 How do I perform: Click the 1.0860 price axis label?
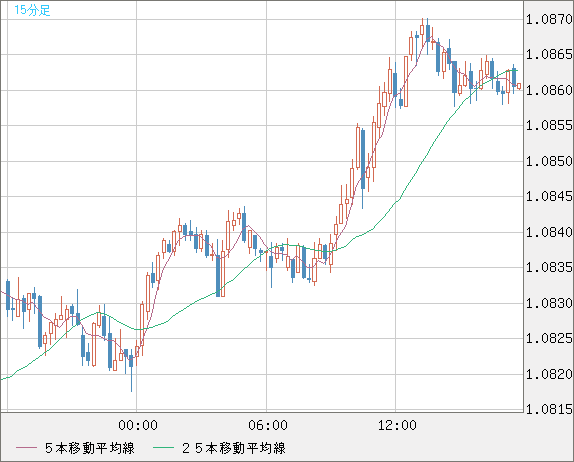(549, 90)
